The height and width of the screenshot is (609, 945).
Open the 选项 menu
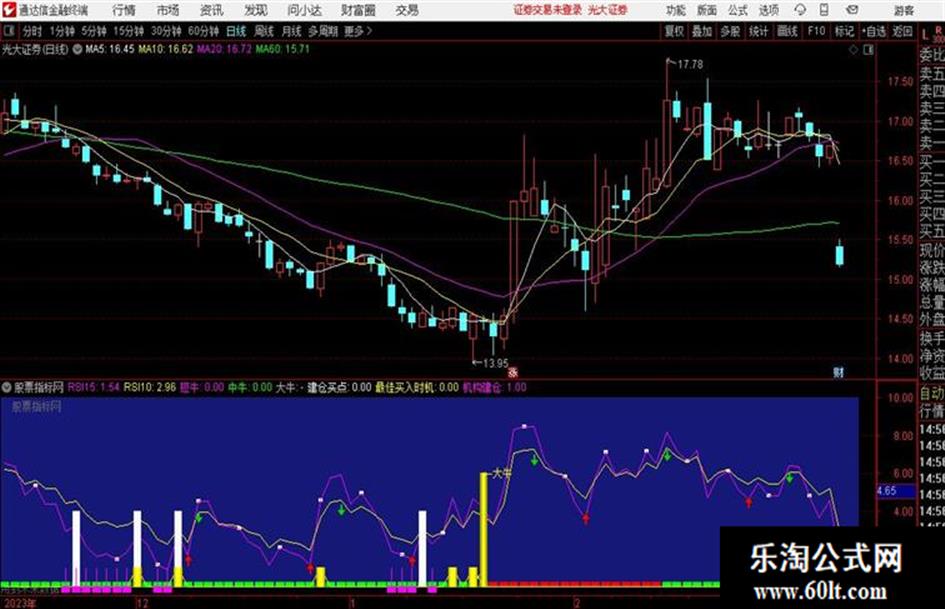(x=768, y=10)
